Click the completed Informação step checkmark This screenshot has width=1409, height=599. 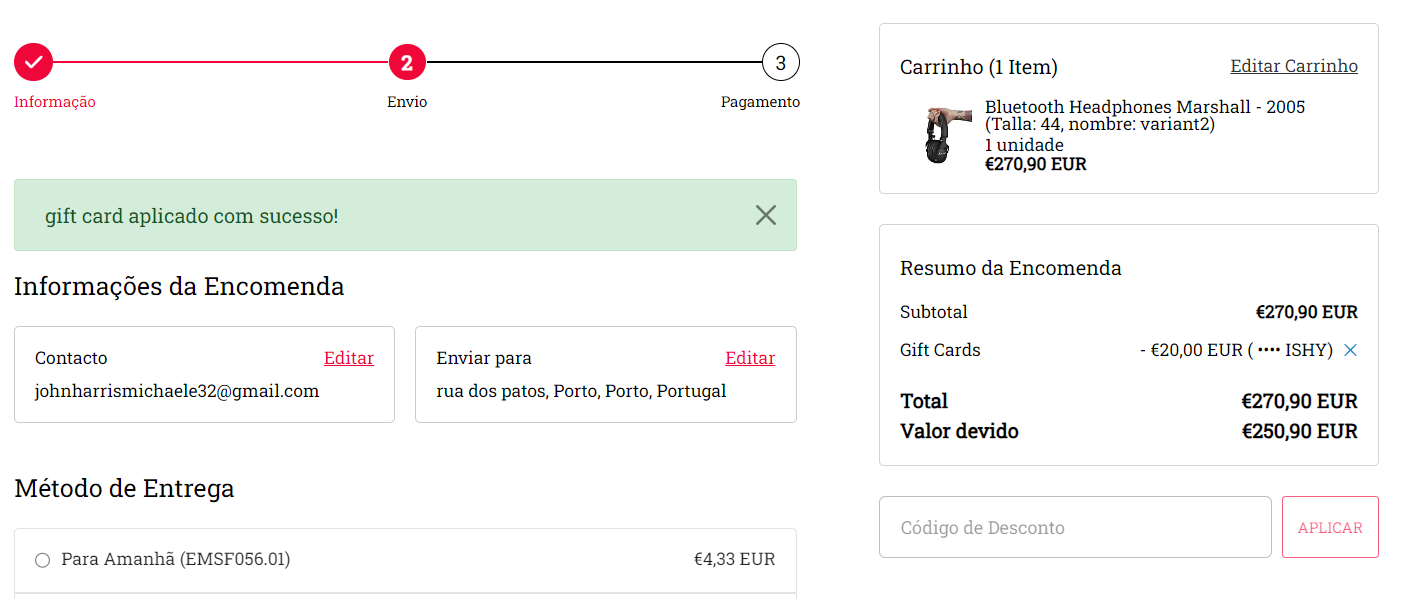click(x=33, y=62)
